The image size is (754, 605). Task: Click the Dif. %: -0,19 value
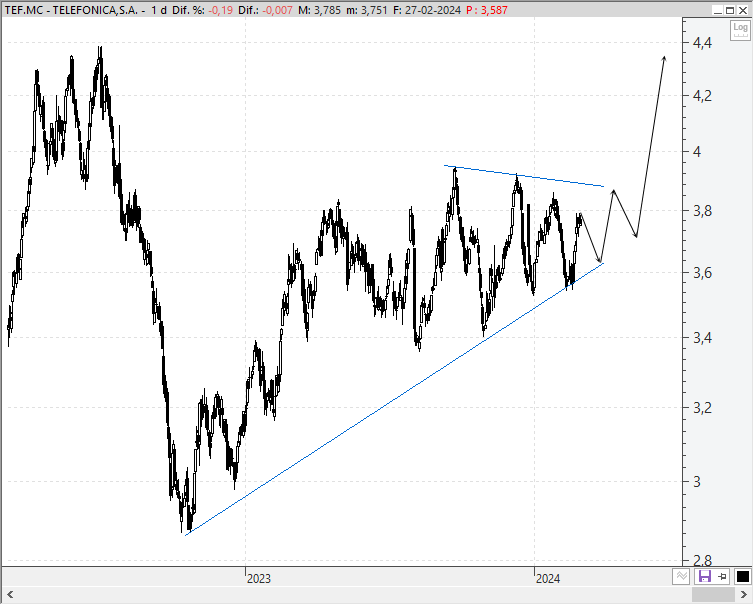202,10
